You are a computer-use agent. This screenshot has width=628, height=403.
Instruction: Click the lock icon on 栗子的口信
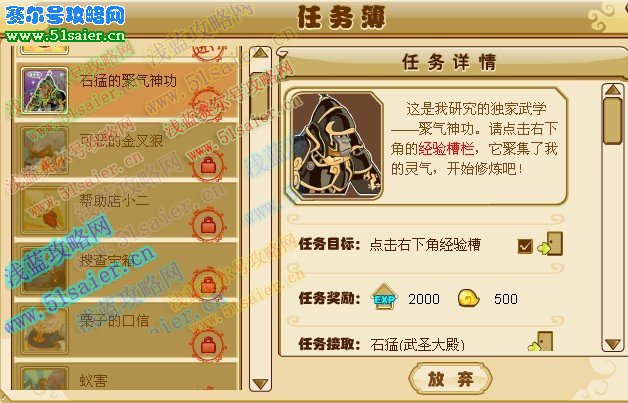point(208,345)
